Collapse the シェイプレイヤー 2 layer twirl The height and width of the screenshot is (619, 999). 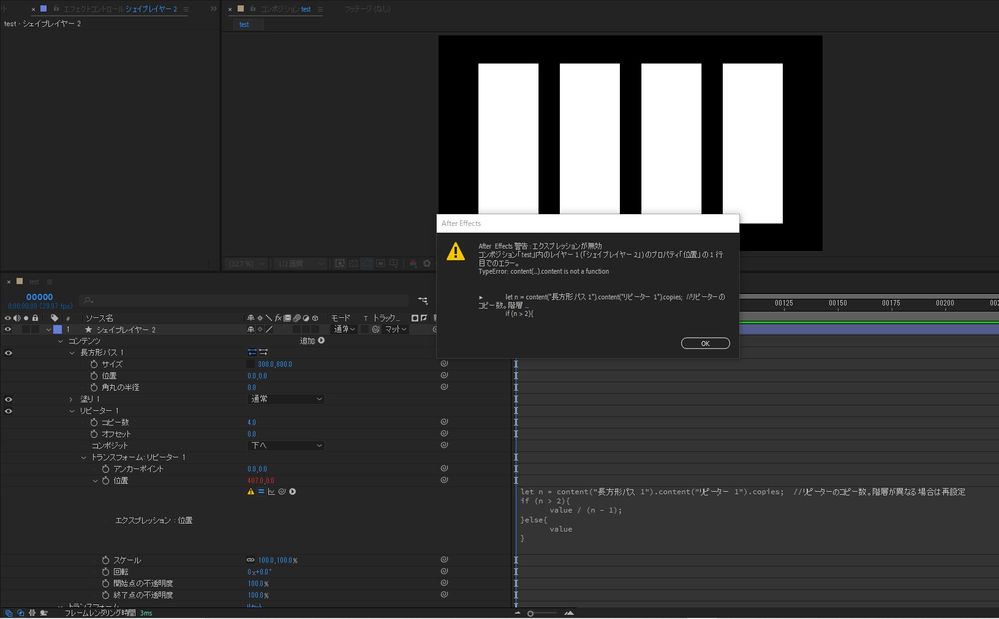click(48, 330)
